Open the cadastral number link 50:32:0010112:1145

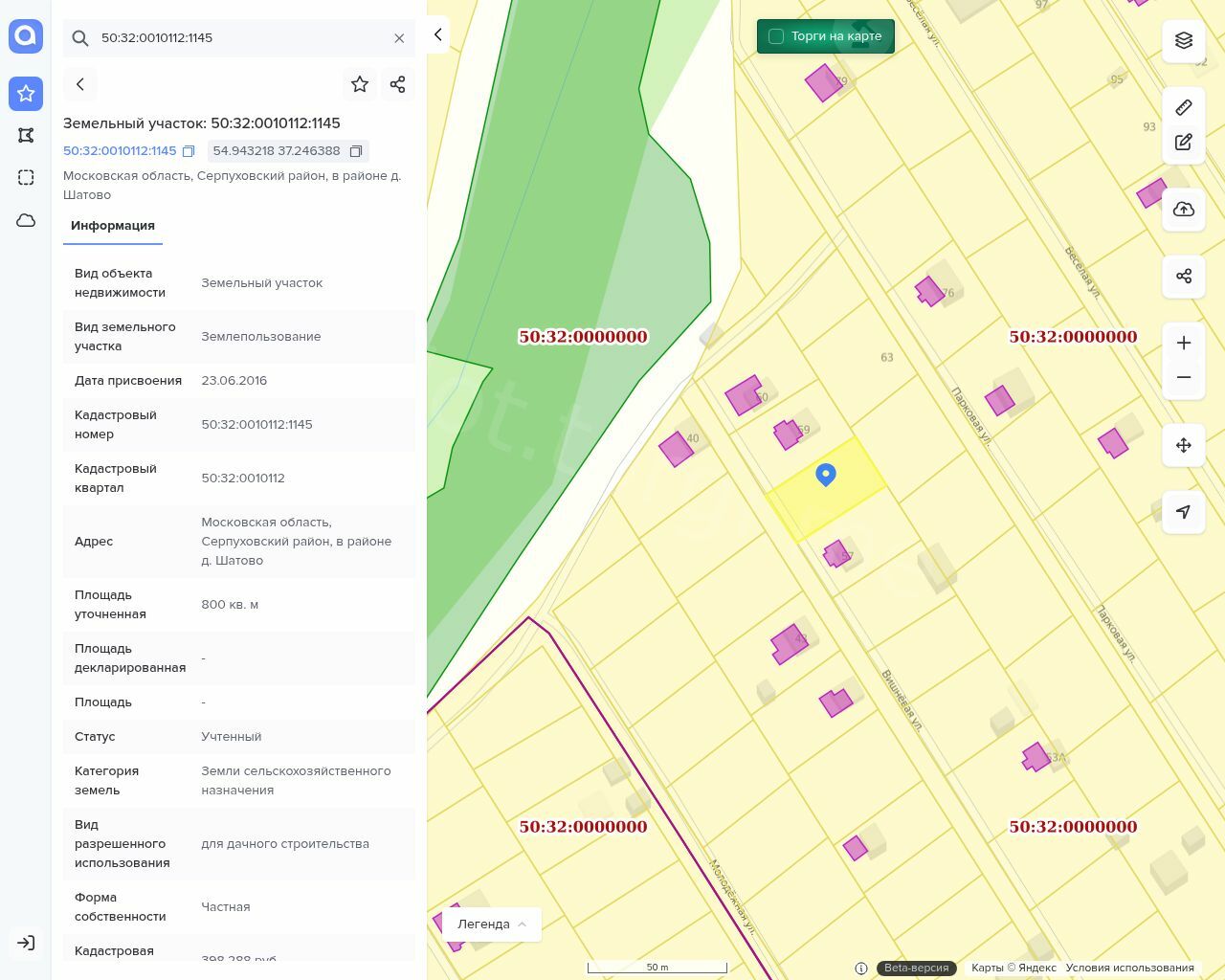click(x=120, y=151)
